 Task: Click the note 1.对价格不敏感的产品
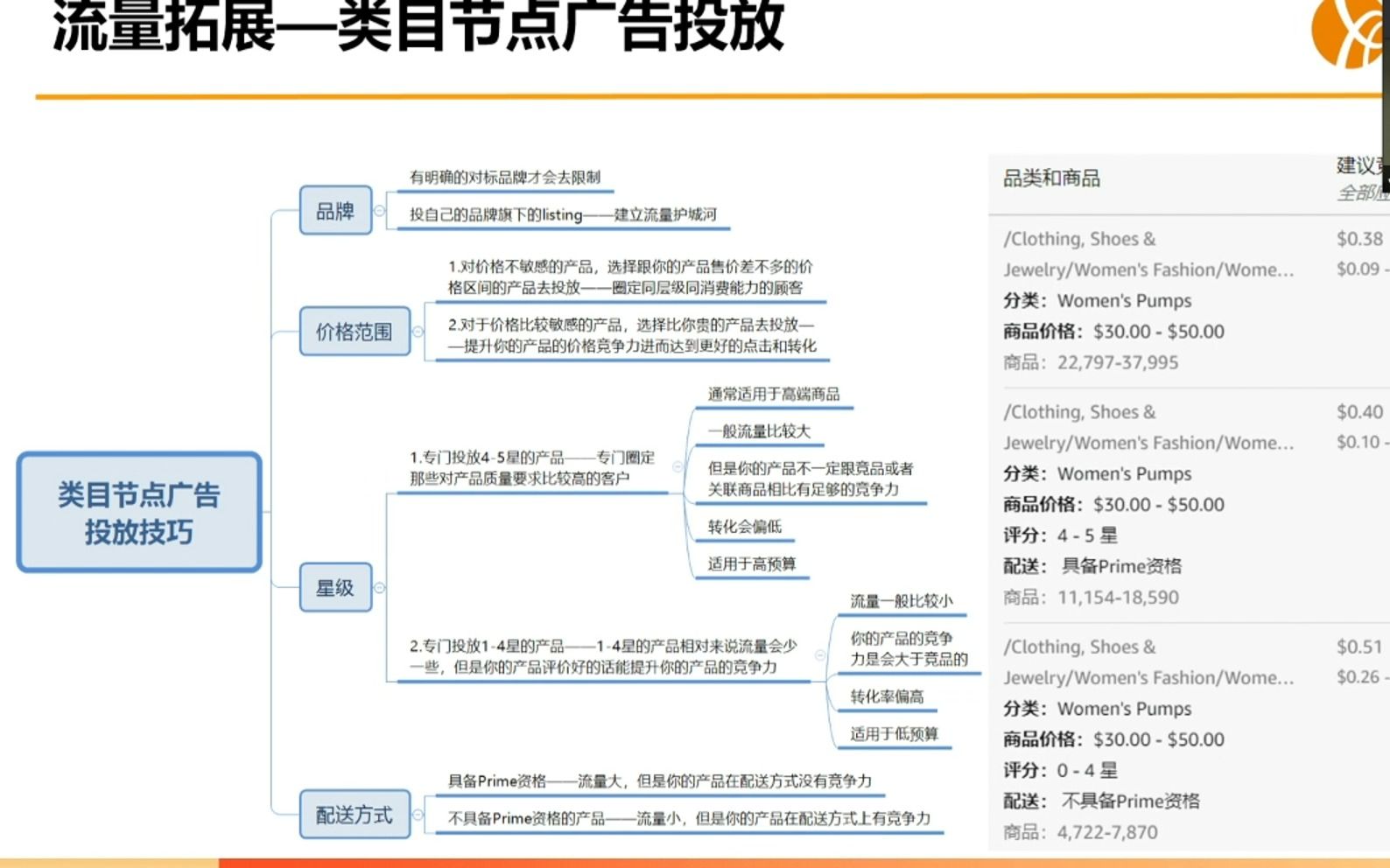click(629, 277)
